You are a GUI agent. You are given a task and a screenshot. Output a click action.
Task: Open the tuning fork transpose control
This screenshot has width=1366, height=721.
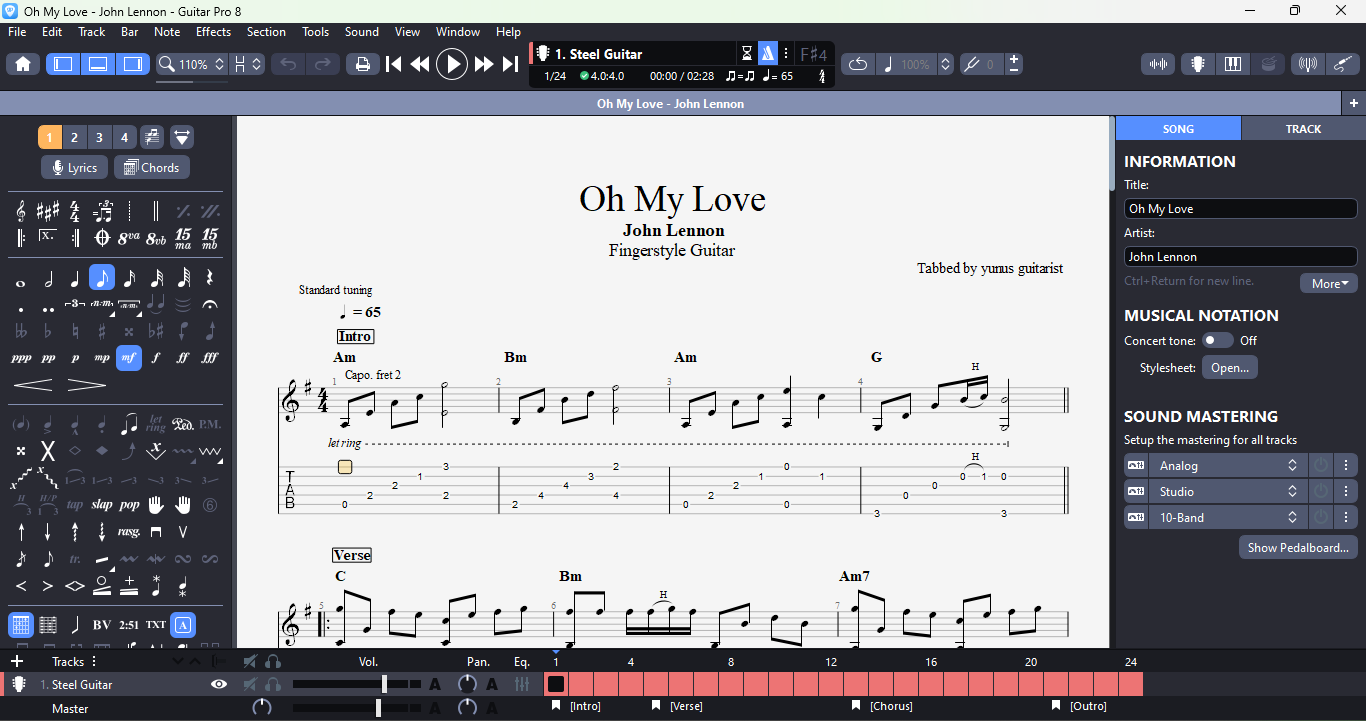(980, 64)
